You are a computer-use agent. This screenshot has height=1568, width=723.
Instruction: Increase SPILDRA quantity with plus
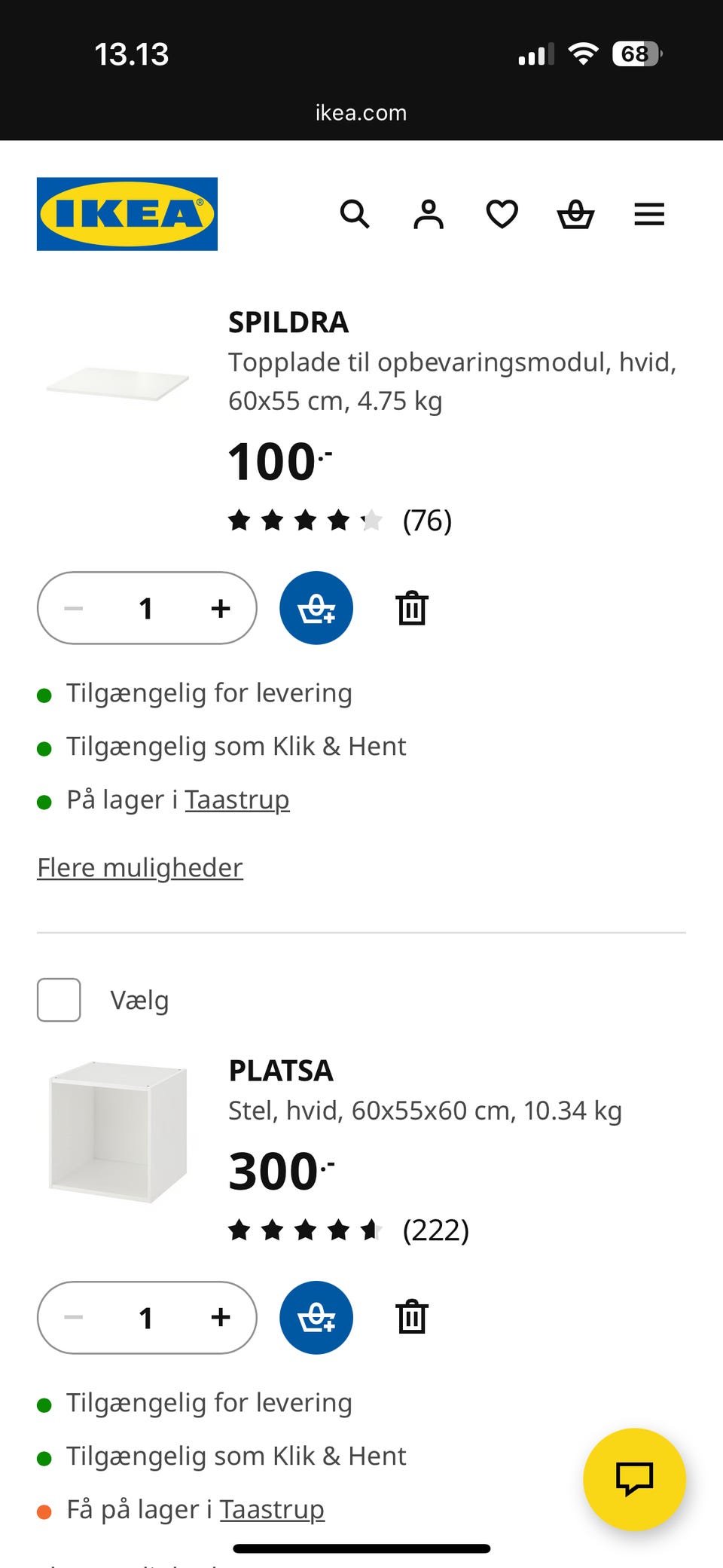click(221, 608)
